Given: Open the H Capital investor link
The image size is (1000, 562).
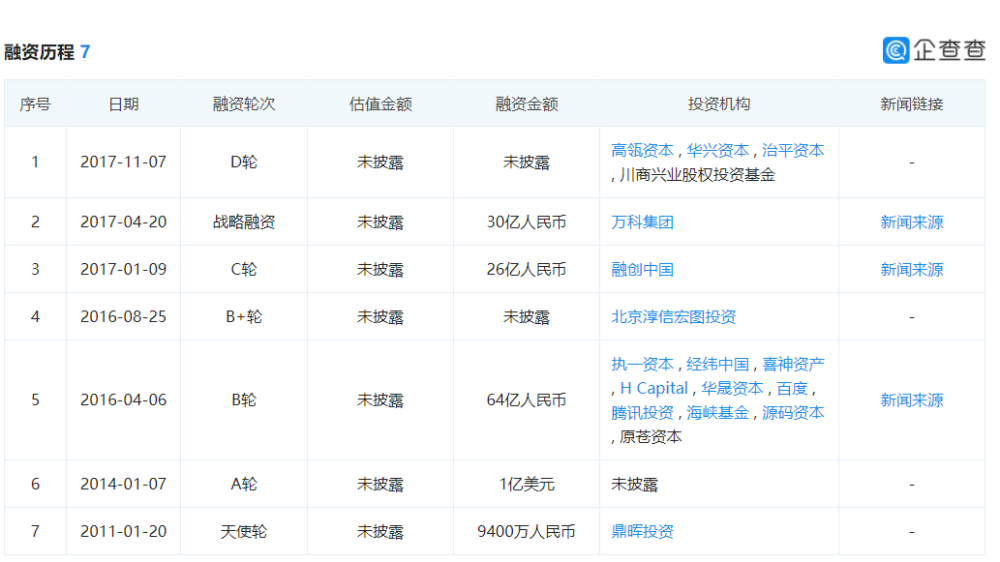Looking at the screenshot, I should (x=654, y=388).
